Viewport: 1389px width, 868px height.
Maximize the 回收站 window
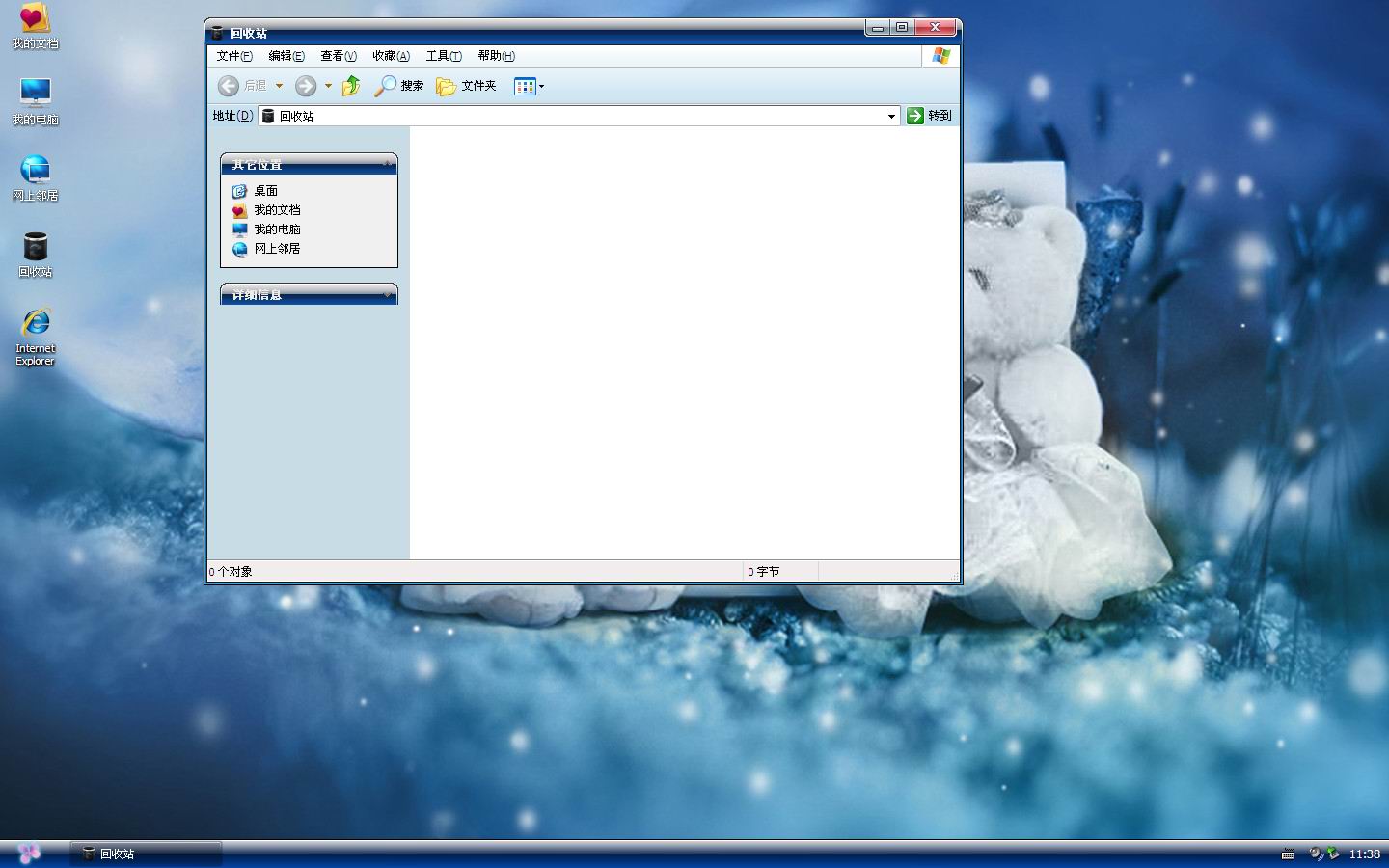pyautogui.click(x=902, y=28)
